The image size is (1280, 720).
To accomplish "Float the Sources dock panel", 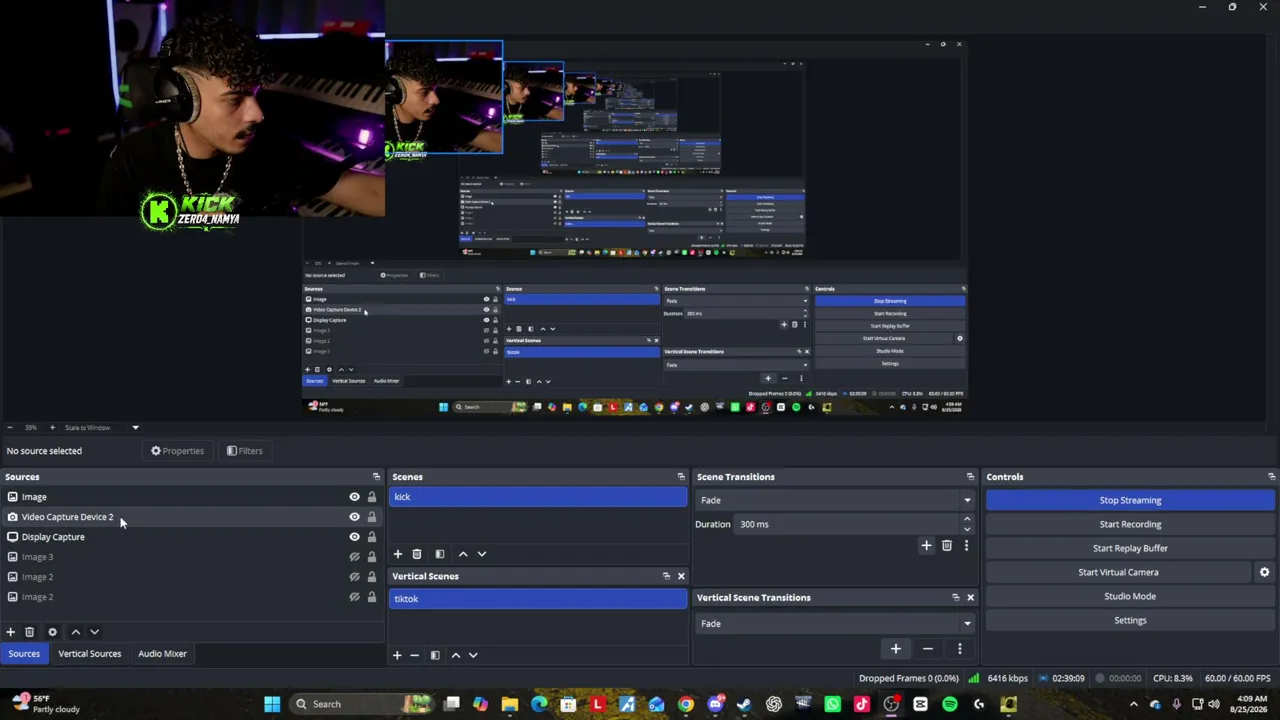I will pyautogui.click(x=376, y=477).
